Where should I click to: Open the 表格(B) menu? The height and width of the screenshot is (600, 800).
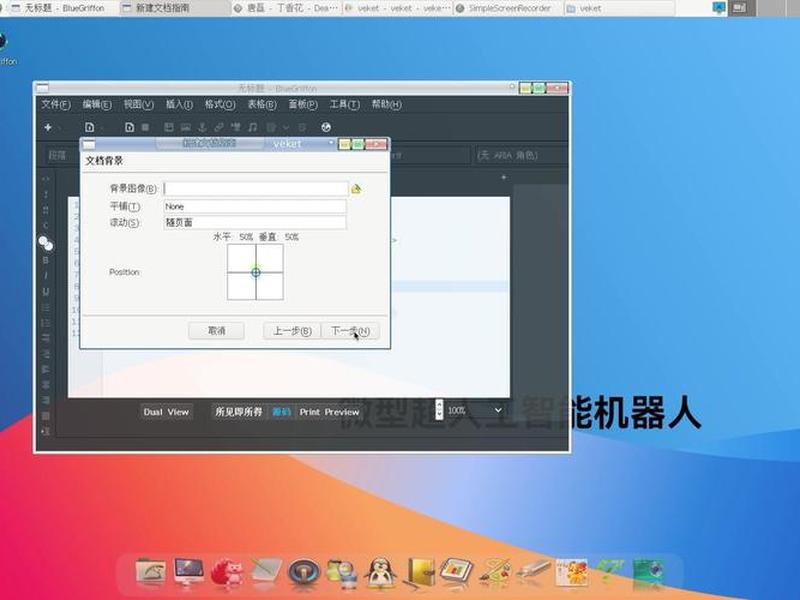tap(262, 104)
